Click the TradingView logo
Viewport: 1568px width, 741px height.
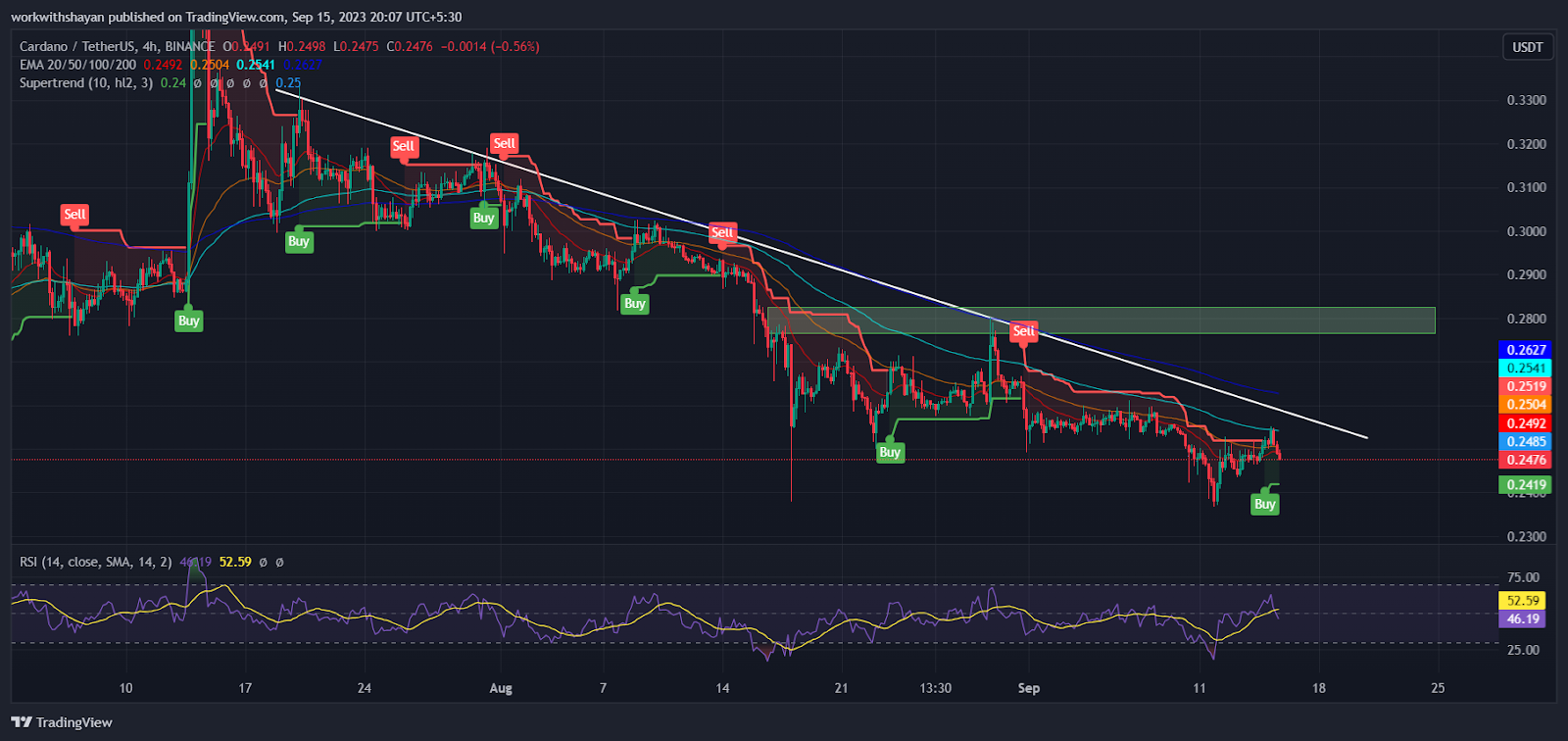coord(62,722)
